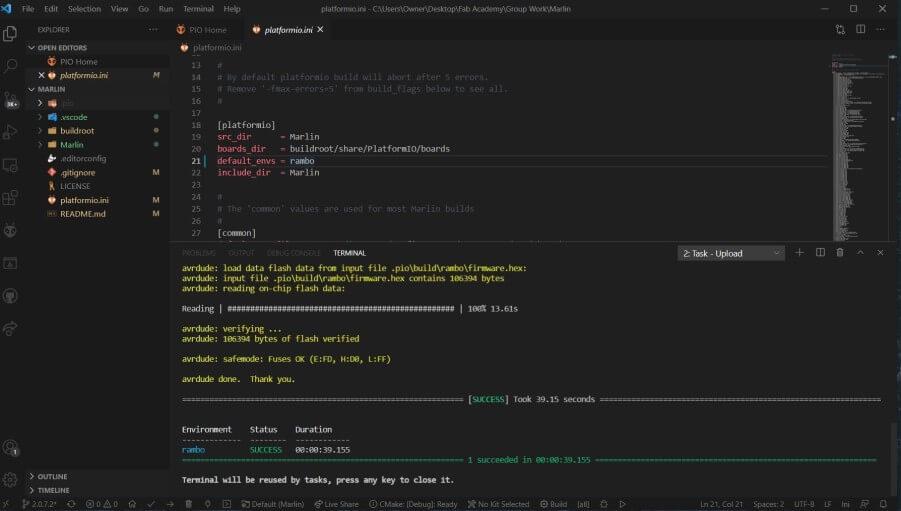The image size is (901, 511).
Task: Switch to the DEBUG CONSOLE panel tab
Action: click(x=293, y=253)
